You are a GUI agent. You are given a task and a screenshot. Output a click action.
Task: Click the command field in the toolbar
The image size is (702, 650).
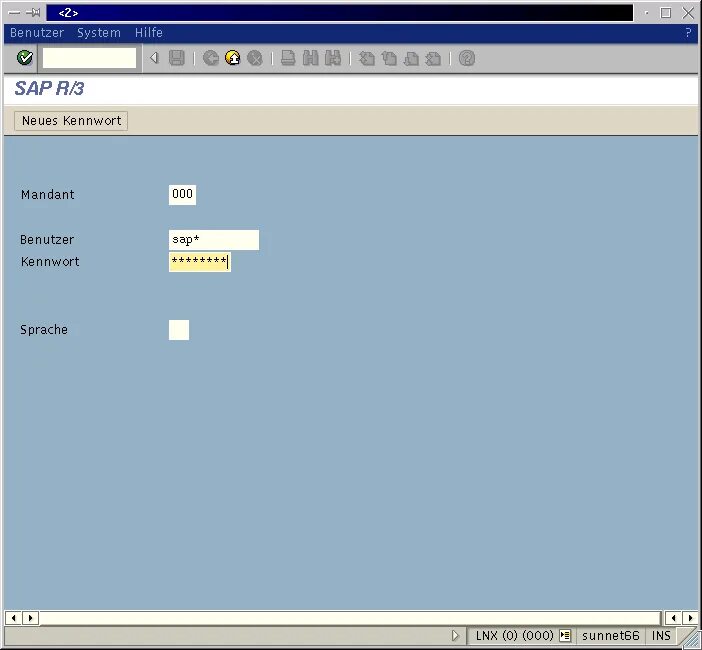89,58
